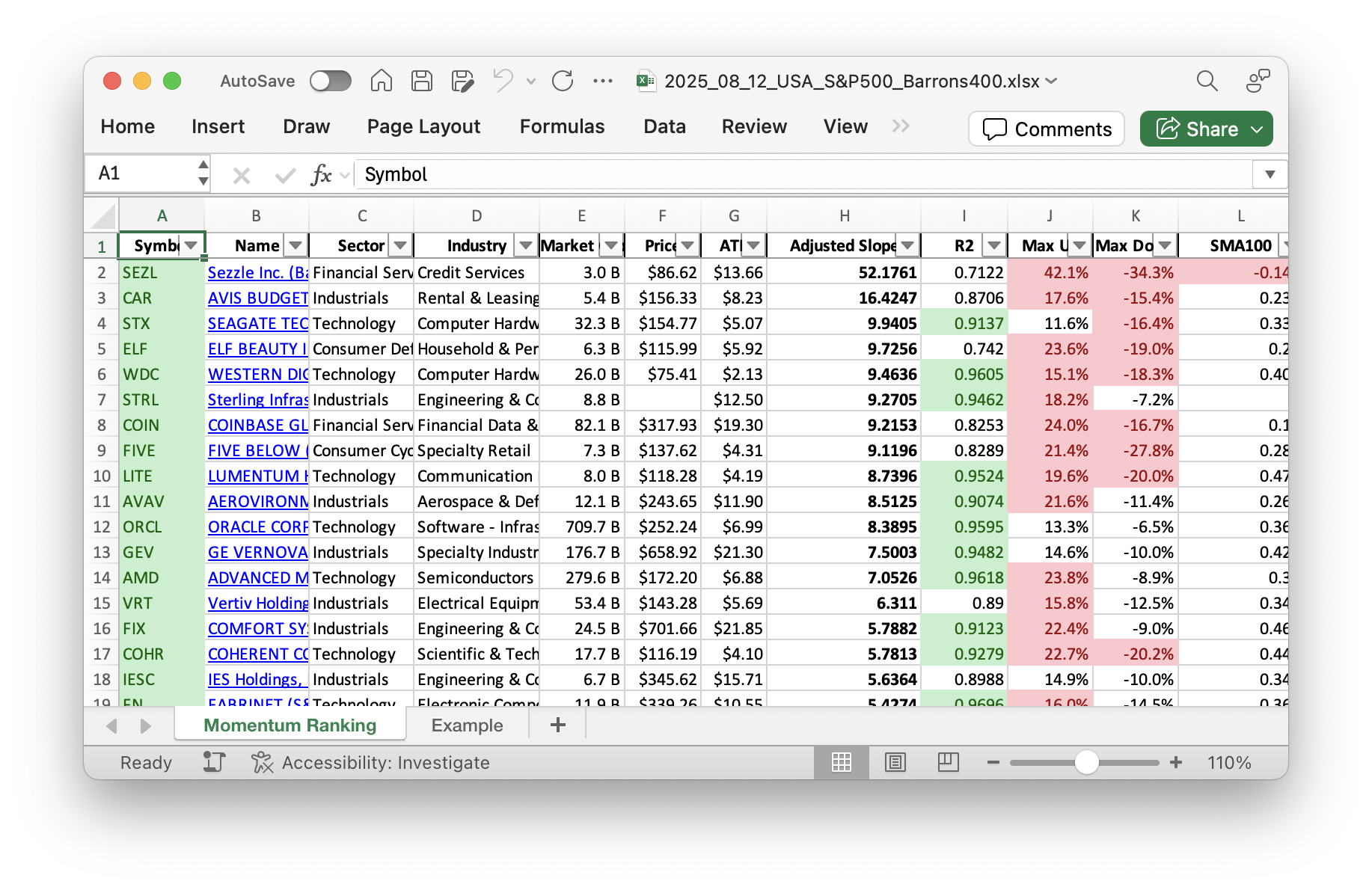The height and width of the screenshot is (890, 1372).
Task: Open the ORACLE CORP hyperlink
Action: point(257,527)
